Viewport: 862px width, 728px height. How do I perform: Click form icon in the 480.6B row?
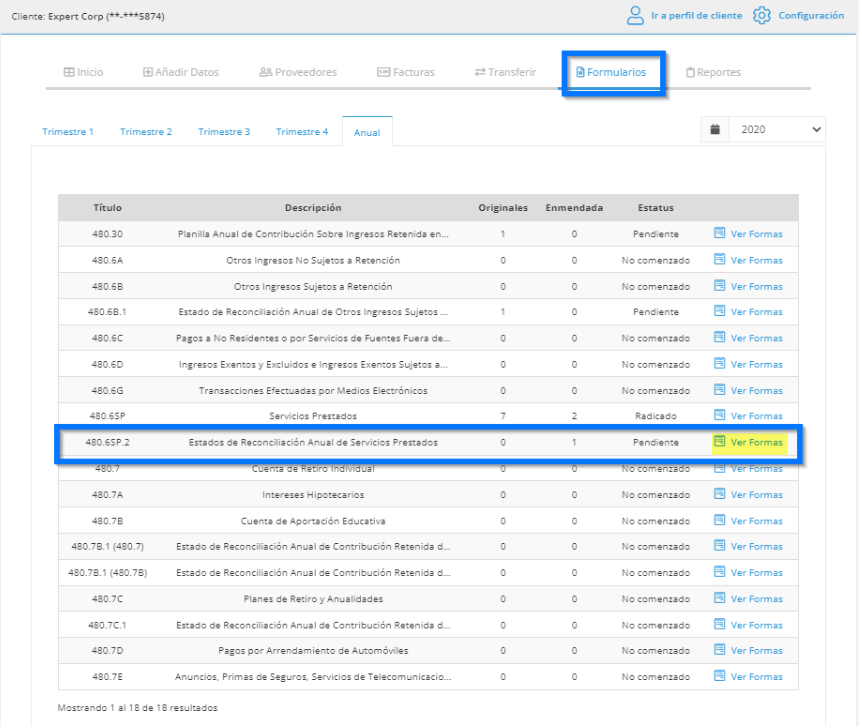(722, 285)
